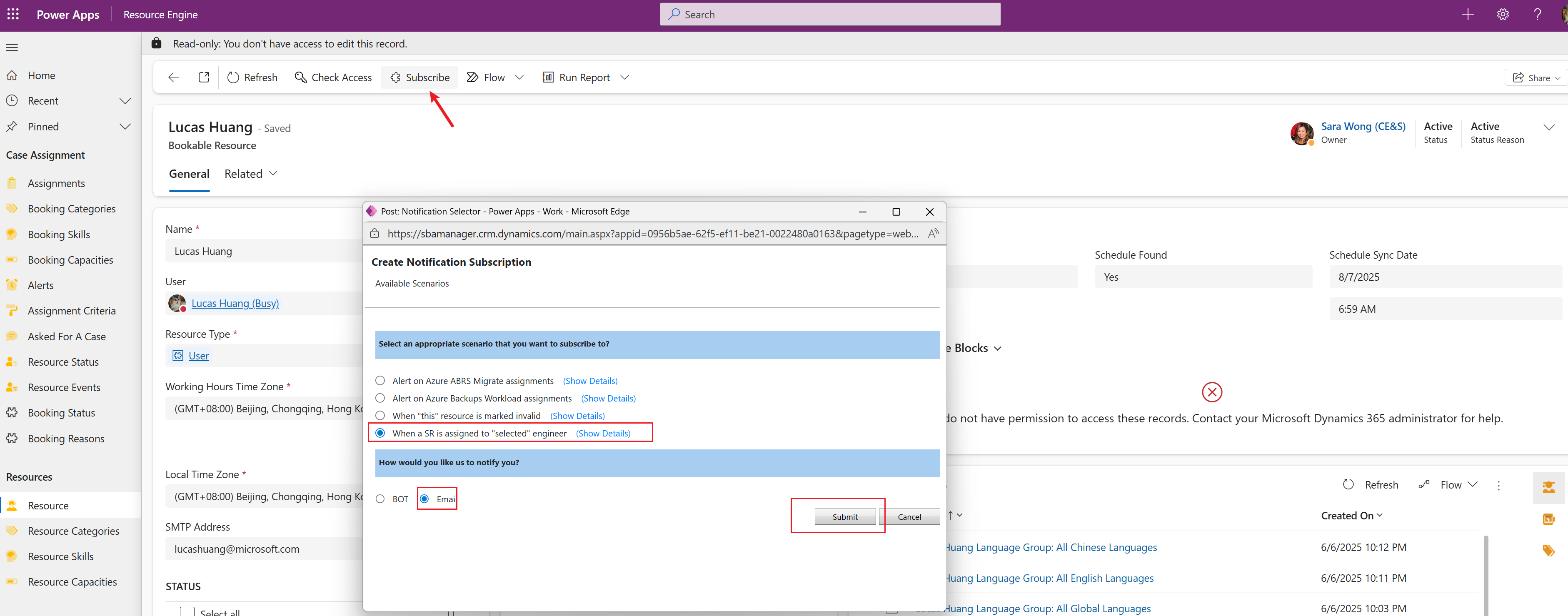This screenshot has width=1568, height=616.
Task: Open All Chinese Languages record link
Action: coord(1051,547)
